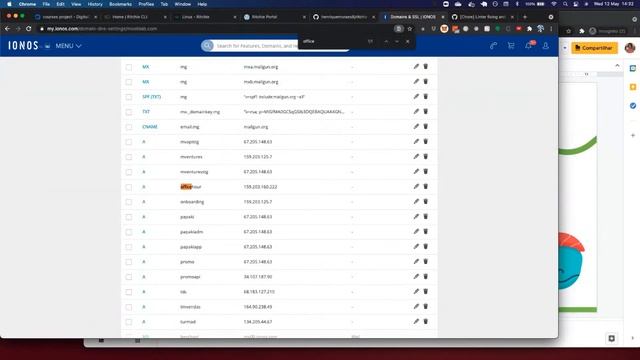Delete the onboarding A record
The width and height of the screenshot is (640, 360).
coord(426,202)
